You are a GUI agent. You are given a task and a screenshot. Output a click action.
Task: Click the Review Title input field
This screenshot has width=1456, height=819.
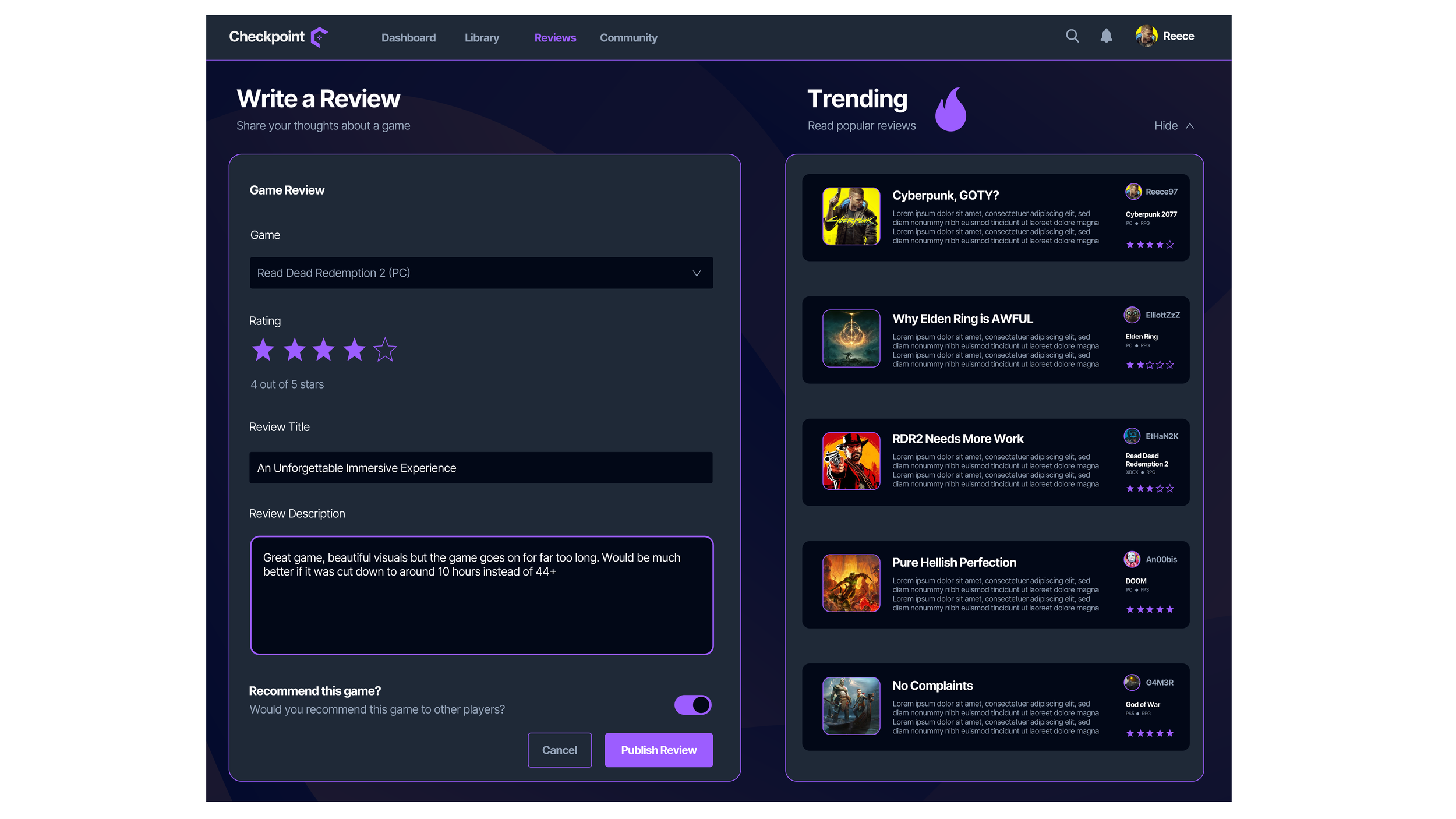point(480,468)
